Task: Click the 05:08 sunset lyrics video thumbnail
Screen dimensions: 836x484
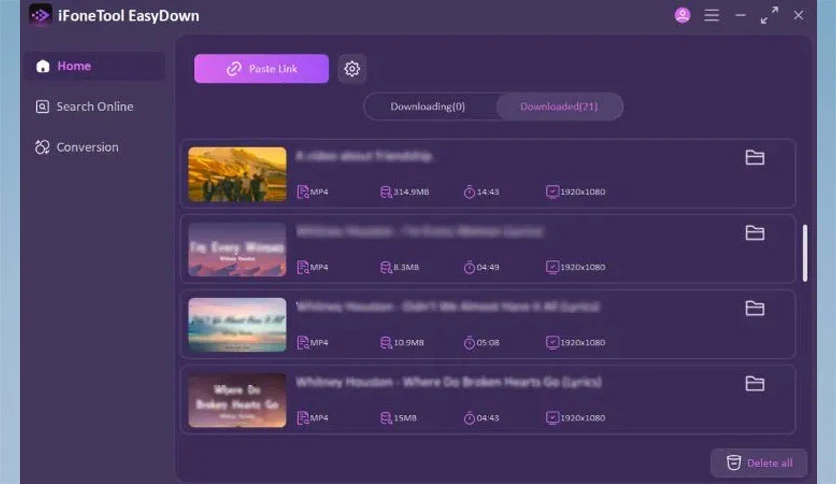Action: tap(237, 325)
